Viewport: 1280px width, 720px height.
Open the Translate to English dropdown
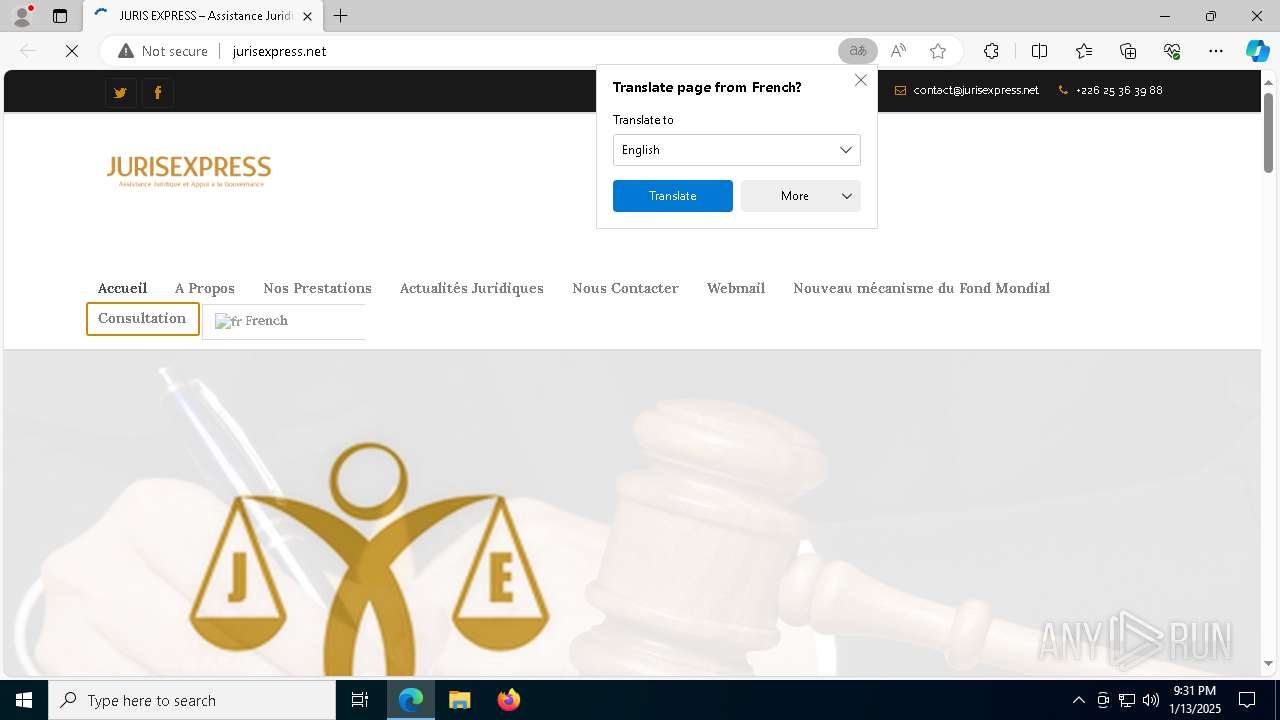(x=737, y=150)
